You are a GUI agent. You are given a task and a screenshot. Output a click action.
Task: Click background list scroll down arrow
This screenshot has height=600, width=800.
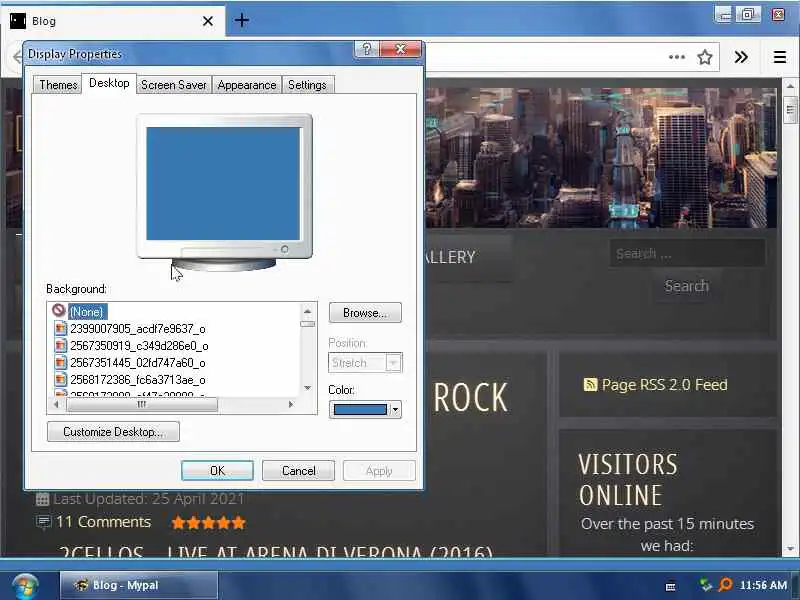click(307, 388)
